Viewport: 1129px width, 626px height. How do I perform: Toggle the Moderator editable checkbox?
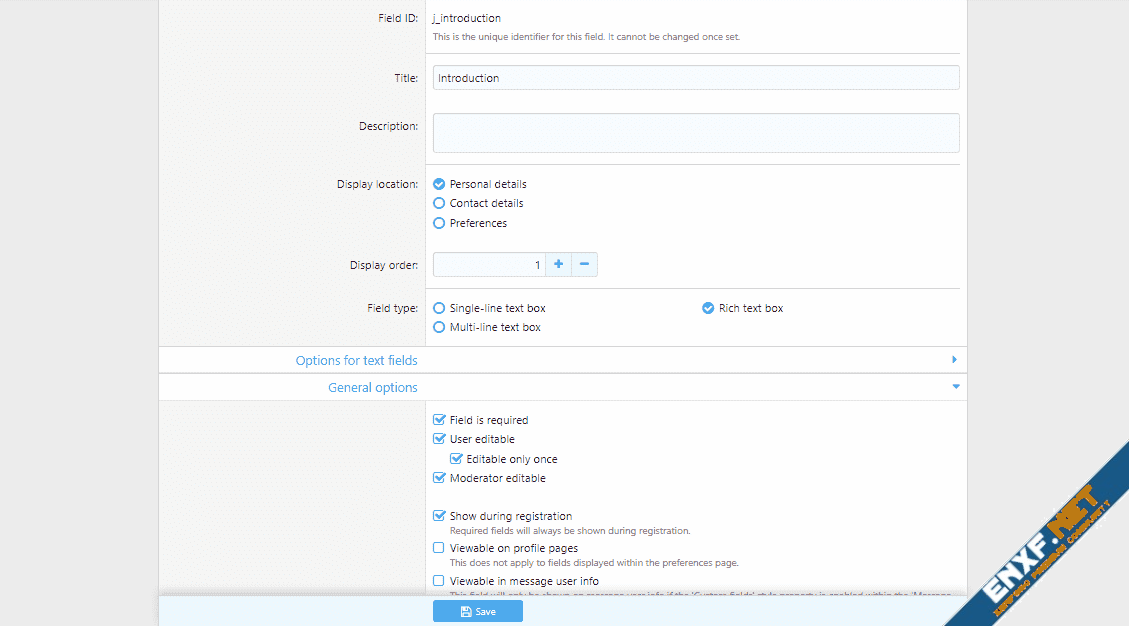pyautogui.click(x=439, y=478)
